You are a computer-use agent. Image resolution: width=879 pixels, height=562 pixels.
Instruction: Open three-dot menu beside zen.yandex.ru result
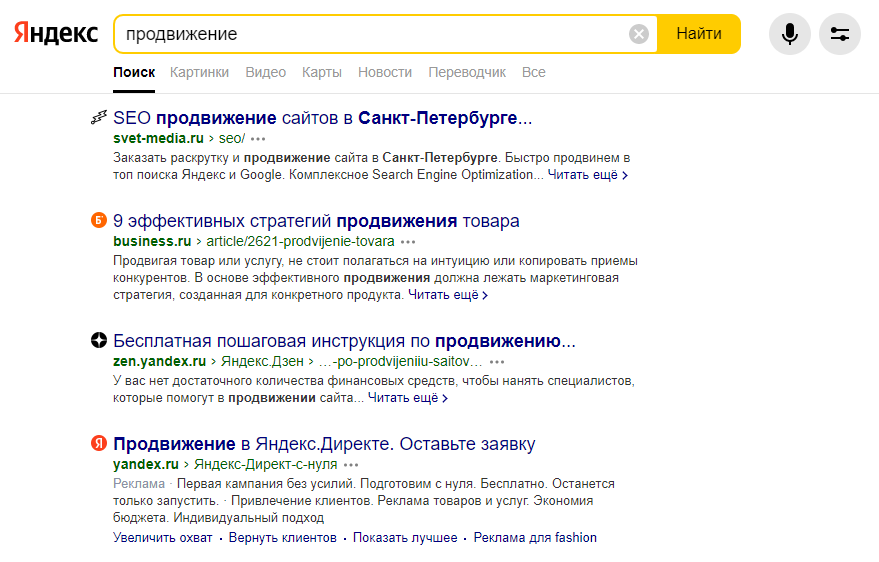(x=497, y=362)
